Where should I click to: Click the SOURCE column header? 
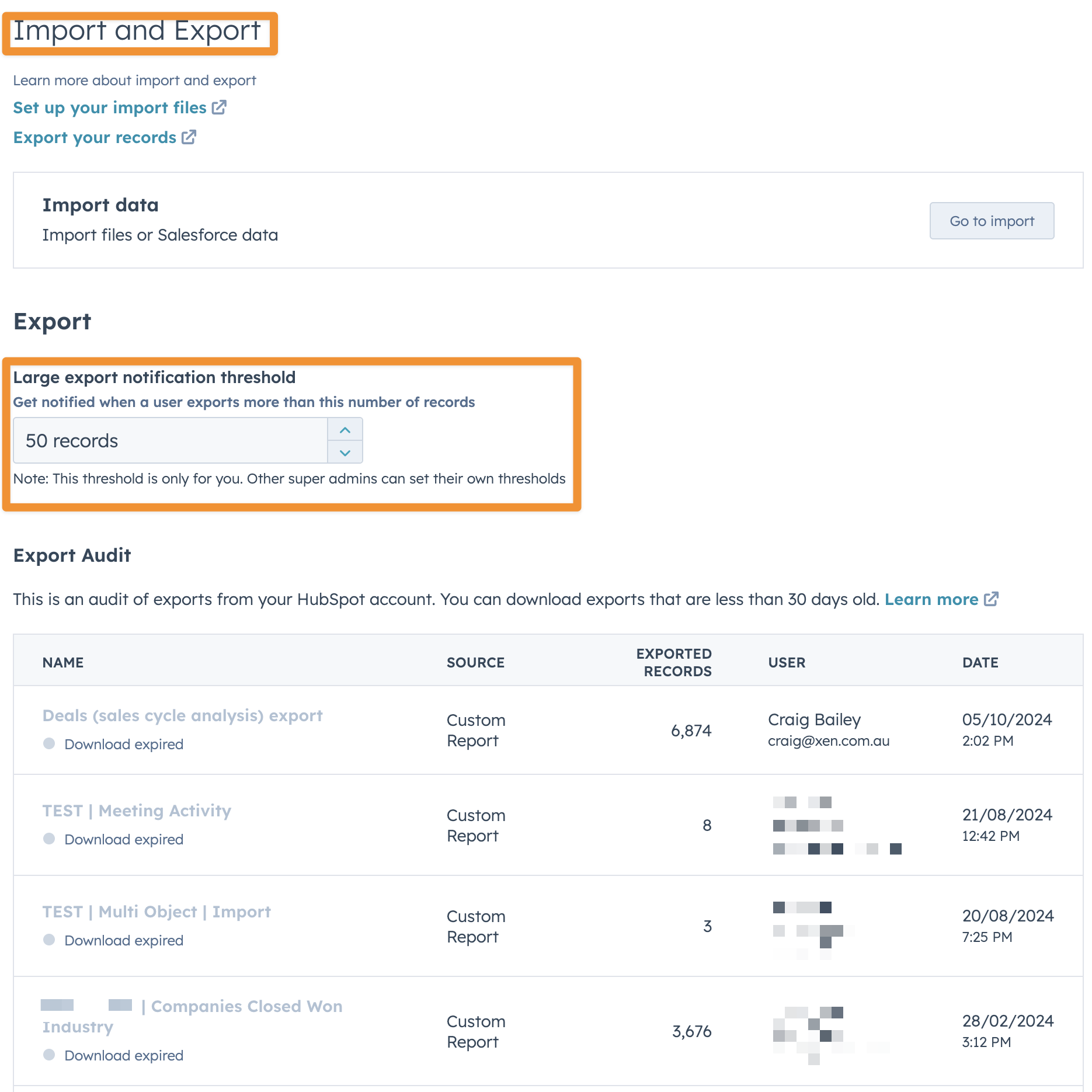(x=475, y=663)
